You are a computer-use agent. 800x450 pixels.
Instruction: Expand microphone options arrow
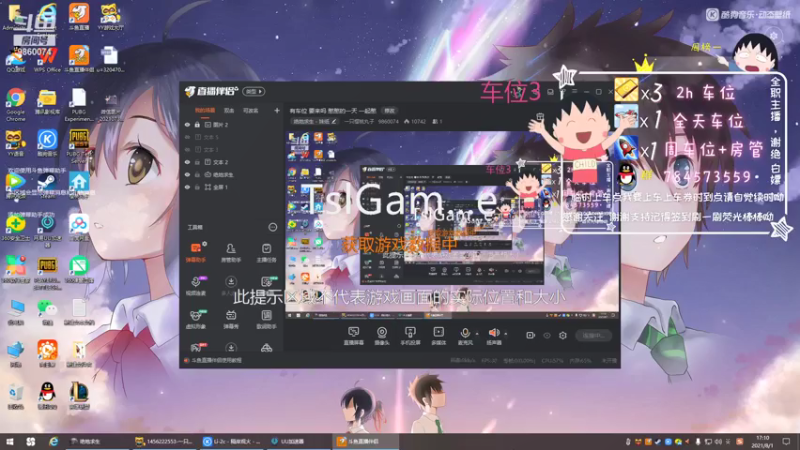(x=477, y=334)
